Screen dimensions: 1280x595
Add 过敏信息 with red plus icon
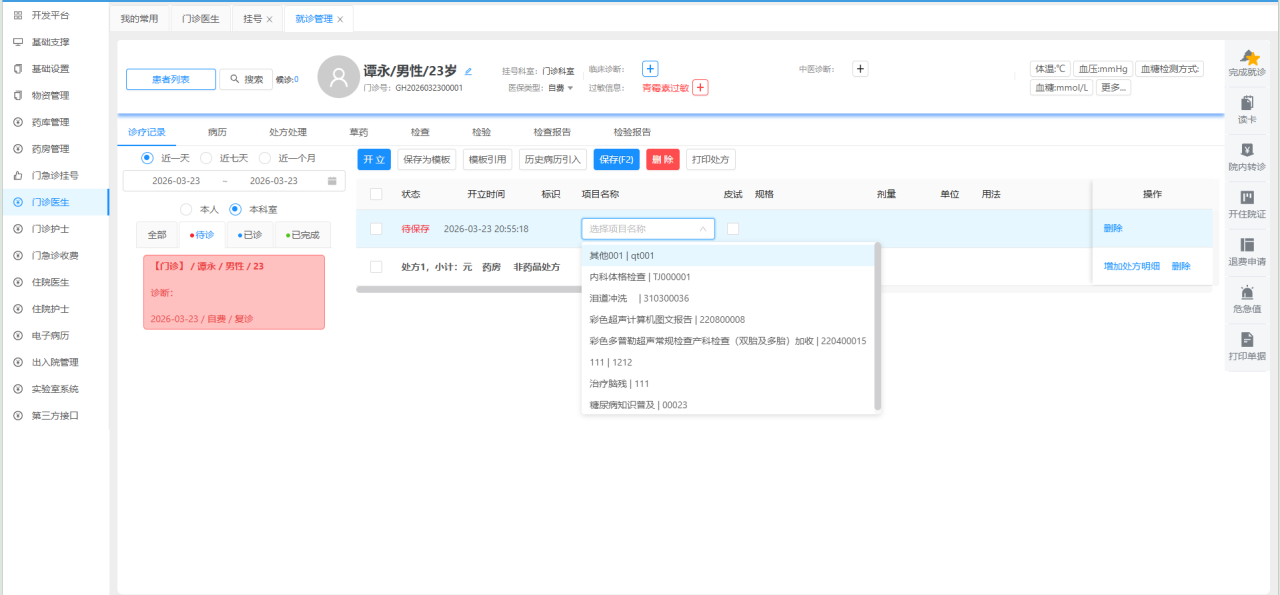[700, 88]
